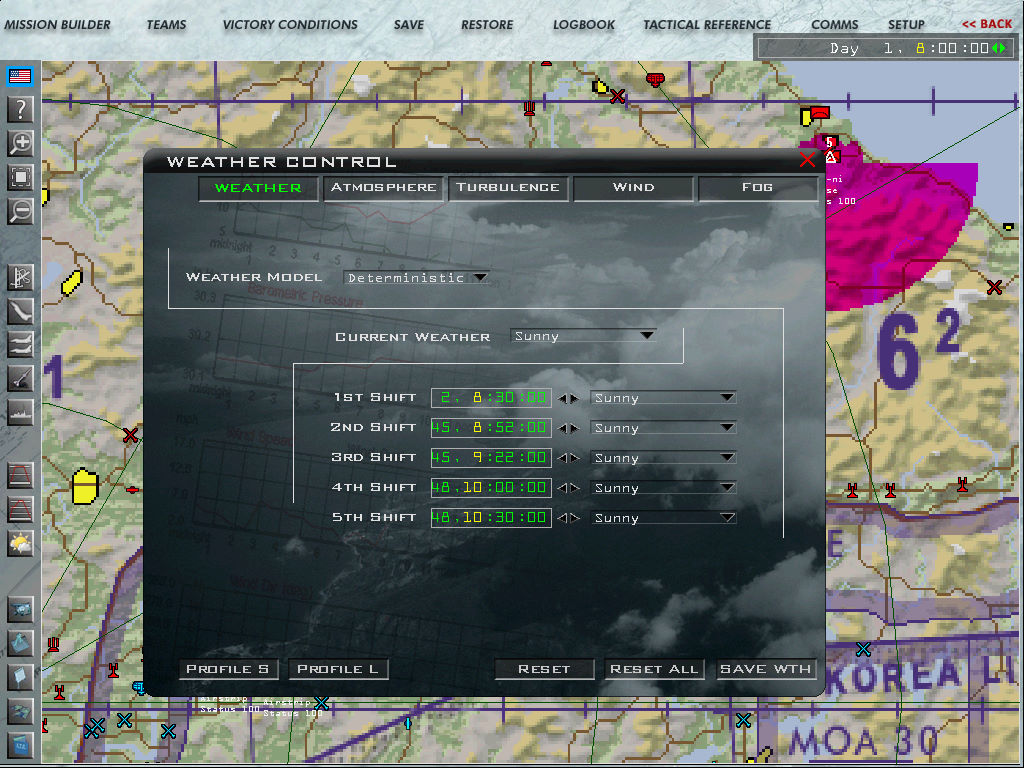Image resolution: width=1024 pixels, height=768 pixels.
Task: Click the US flag team icon
Action: (x=20, y=76)
